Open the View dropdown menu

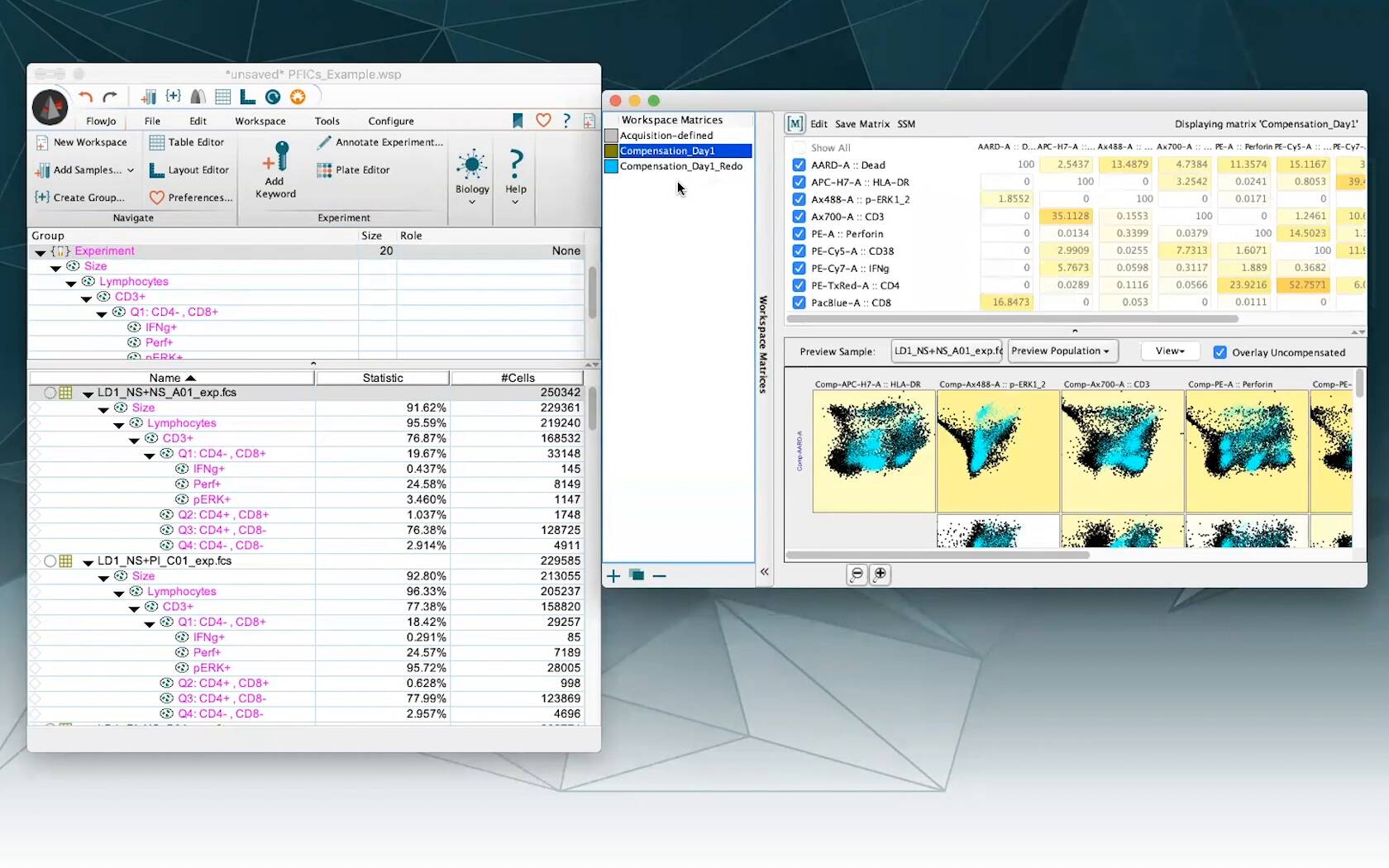pos(1170,351)
